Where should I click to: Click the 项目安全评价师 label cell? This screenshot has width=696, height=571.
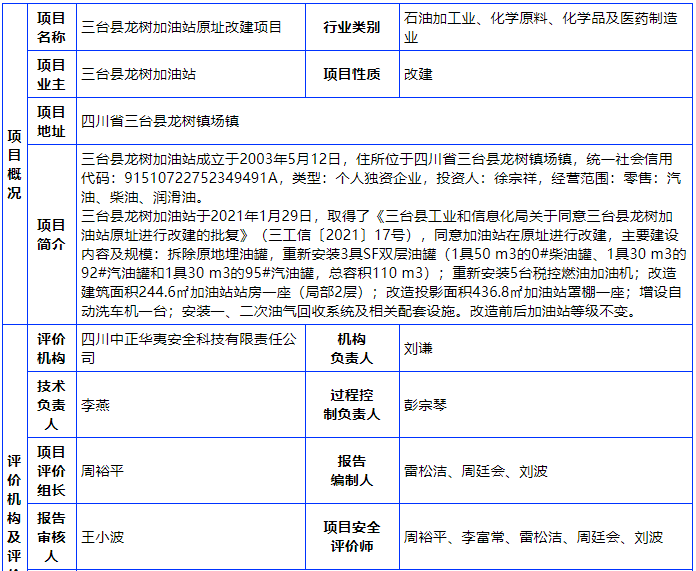(x=351, y=537)
